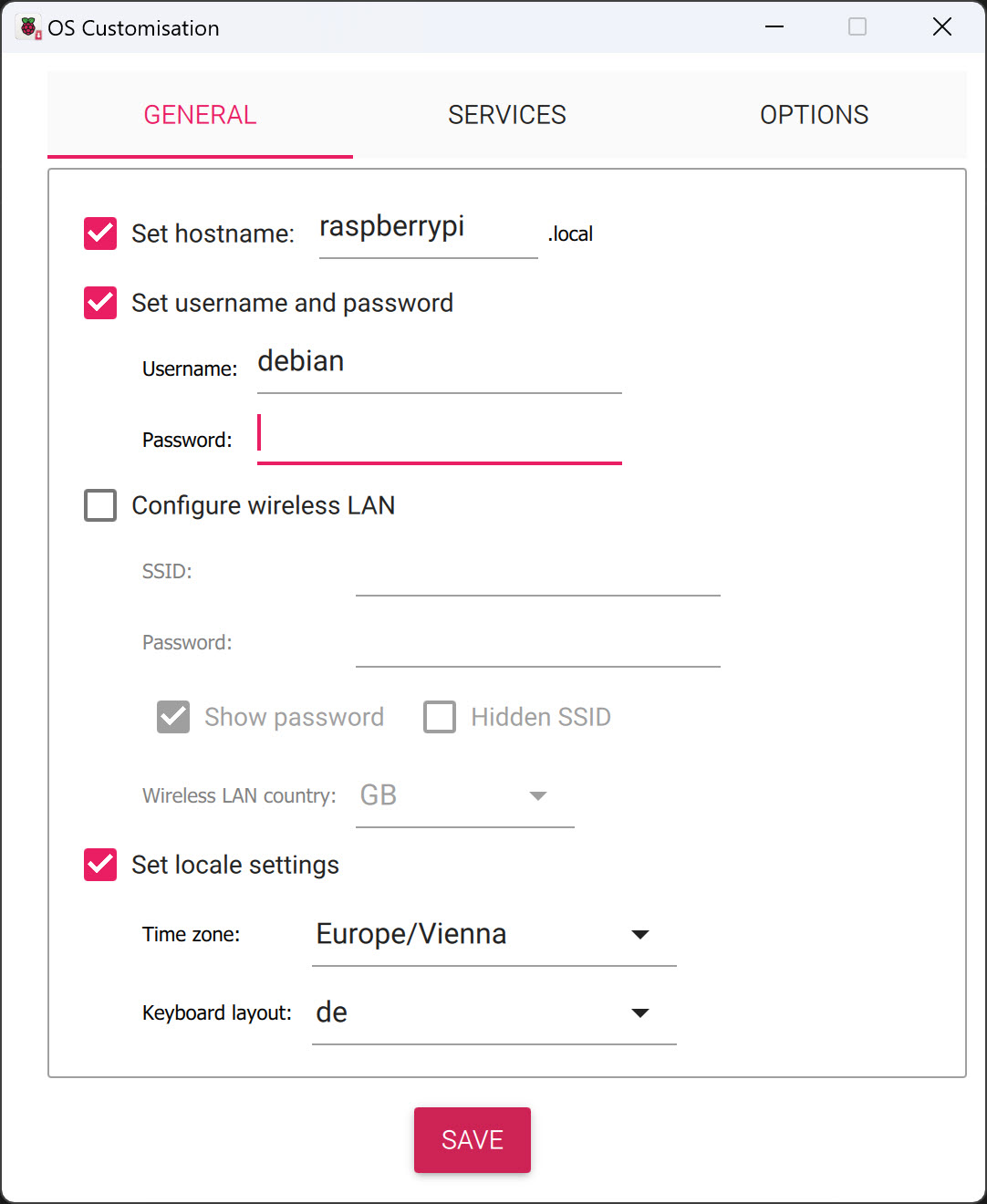
Task: Click the Password input field
Action: [438, 436]
